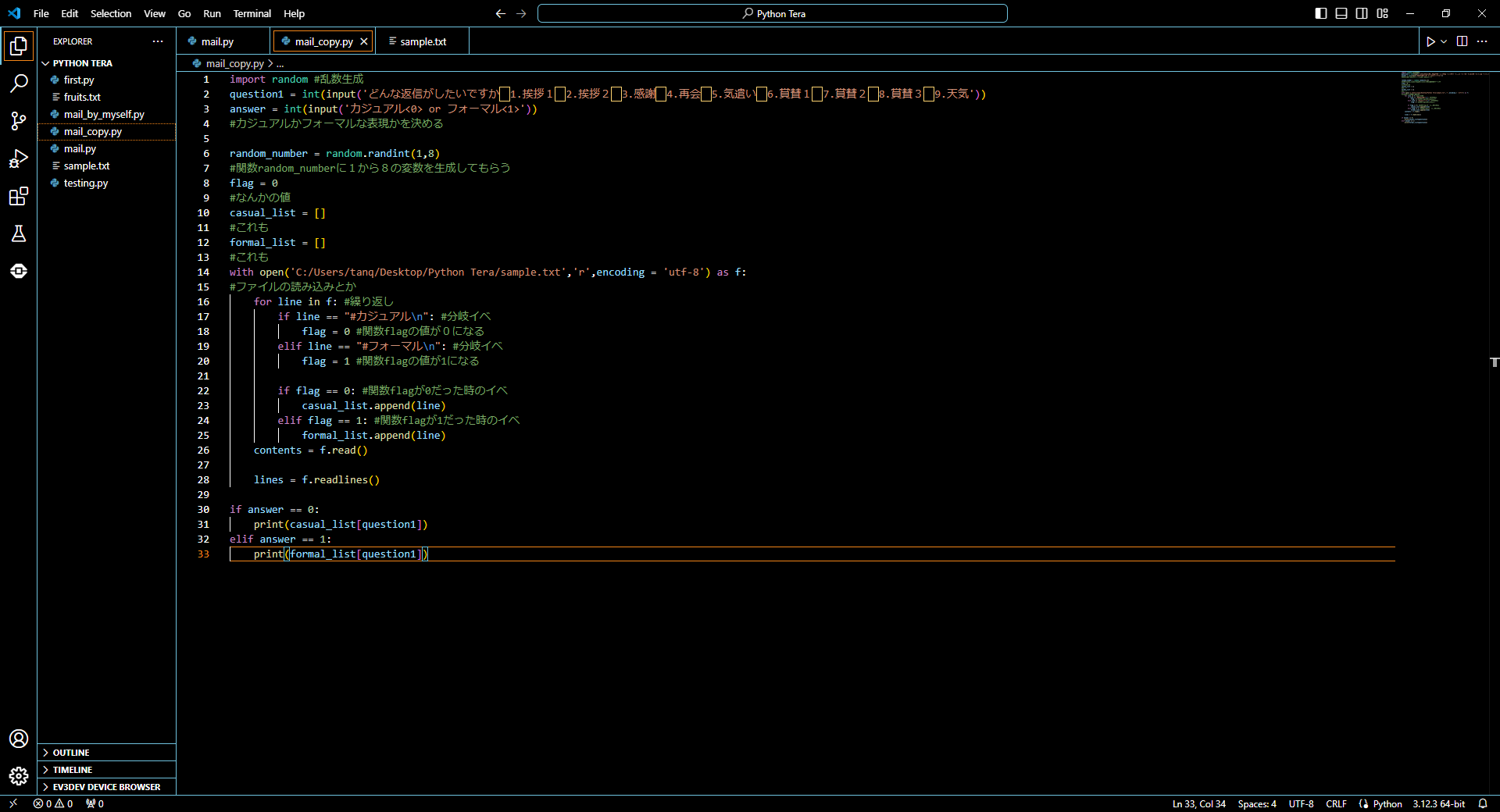Viewport: 1500px width, 812px height.
Task: Switch to the sample.txt tab
Action: pos(423,41)
